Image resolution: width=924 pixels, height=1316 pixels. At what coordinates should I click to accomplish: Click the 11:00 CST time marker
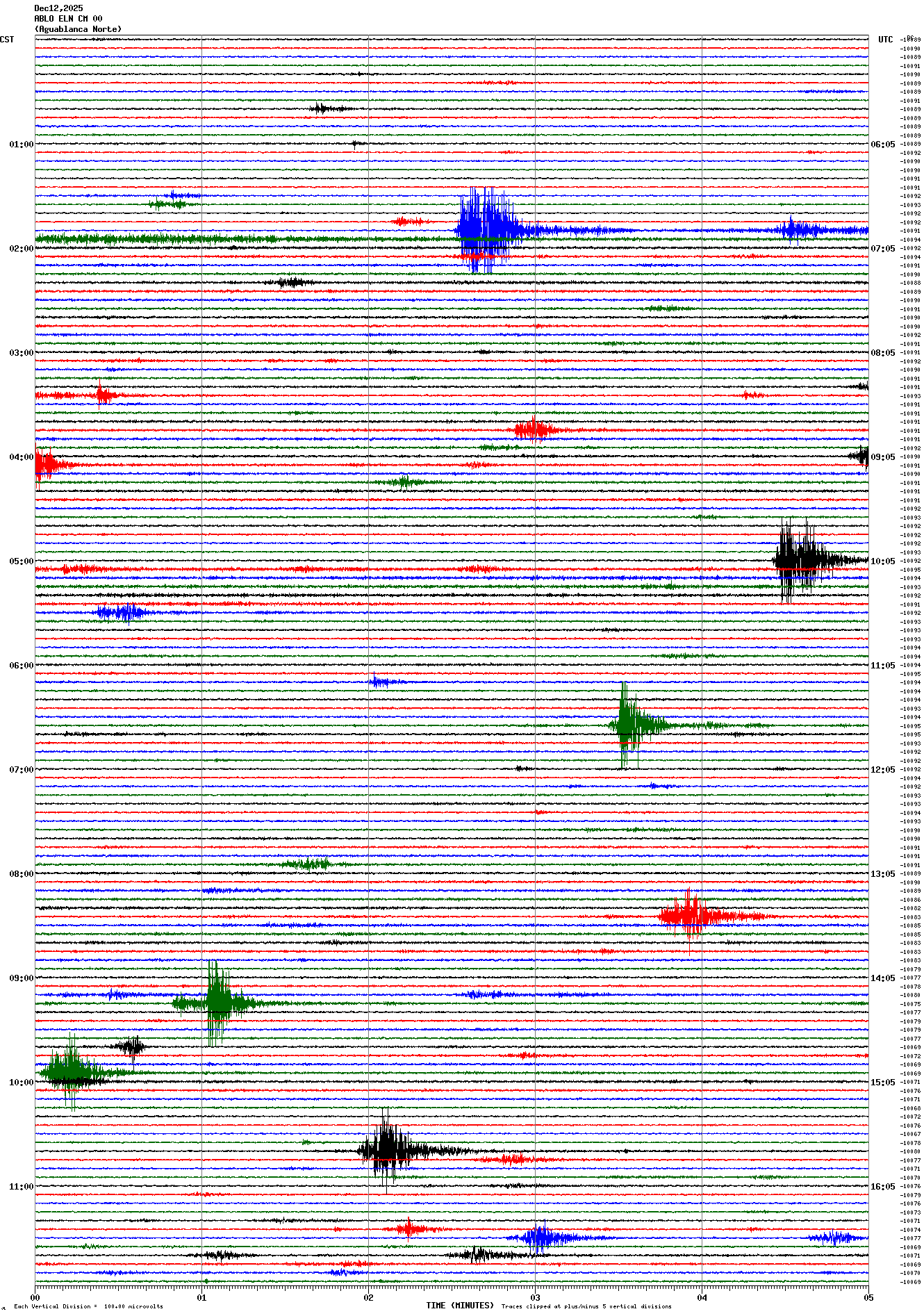pos(21,1187)
